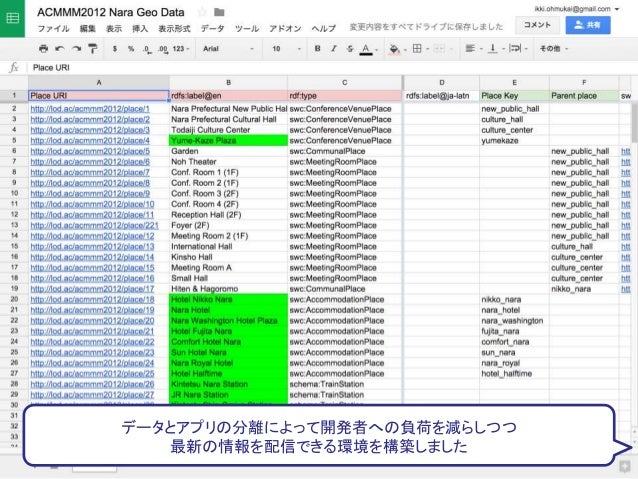The image size is (638, 479).
Task: Click the undo arrow icon
Action: click(x=61, y=47)
